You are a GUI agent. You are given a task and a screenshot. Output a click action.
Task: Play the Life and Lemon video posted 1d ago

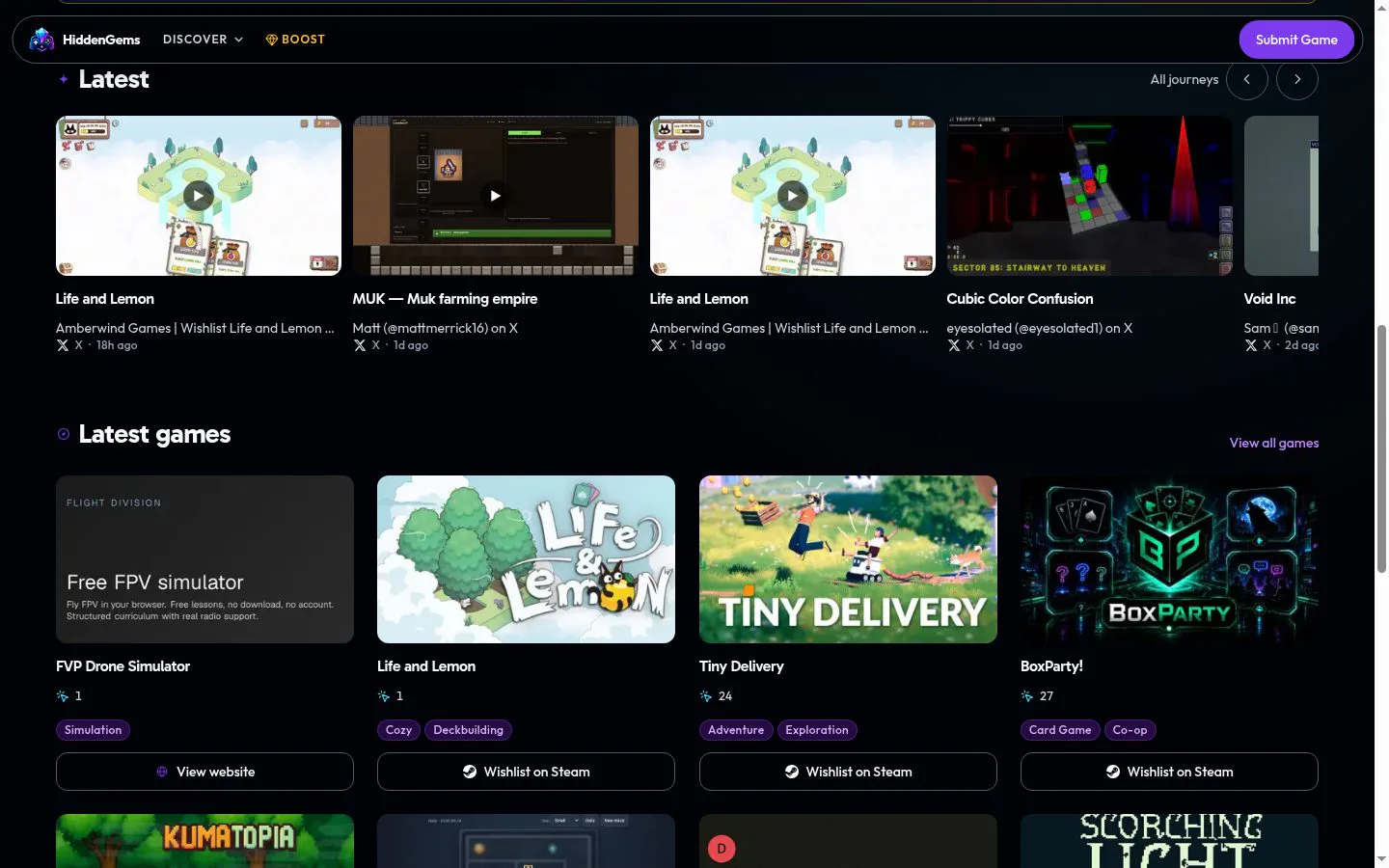pos(793,196)
